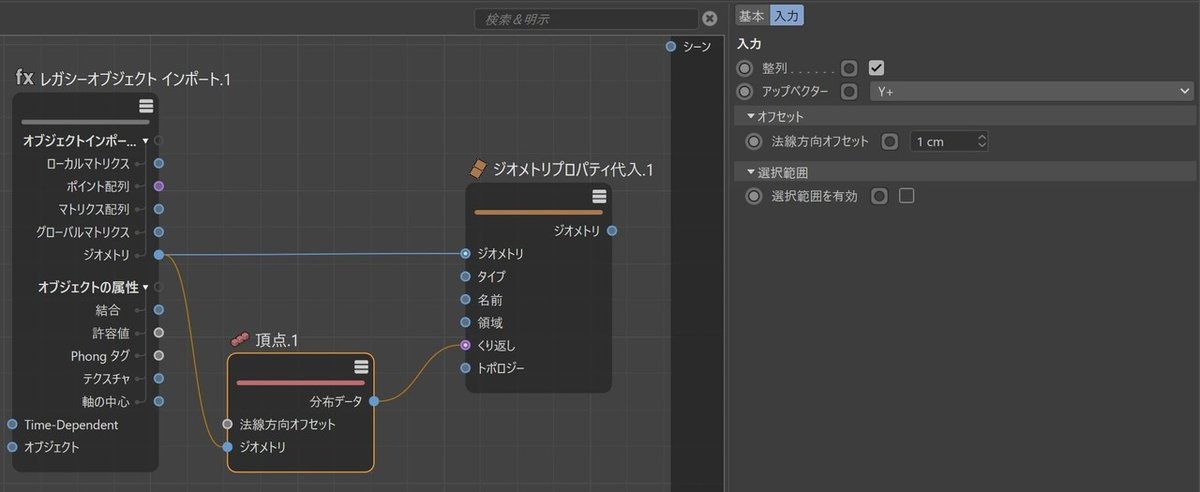
Task: Click the fx icon of Legacy Object Import node
Action: pyautogui.click(x=25, y=77)
